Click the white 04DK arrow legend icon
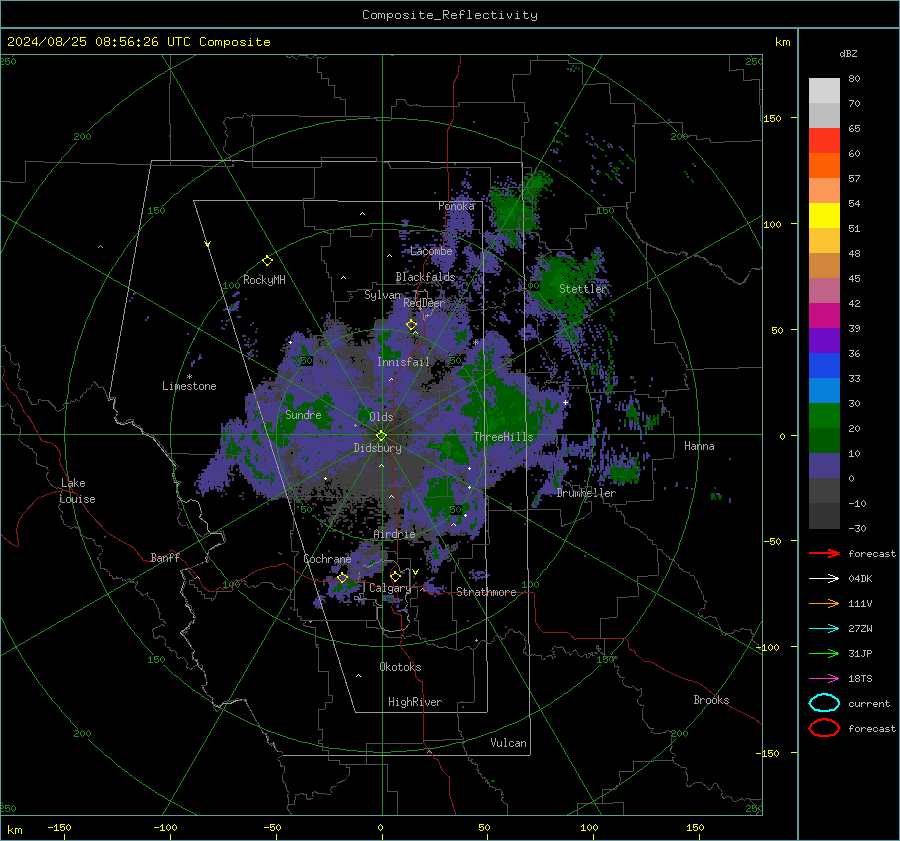Screen dimensions: 900x841 tap(824, 578)
